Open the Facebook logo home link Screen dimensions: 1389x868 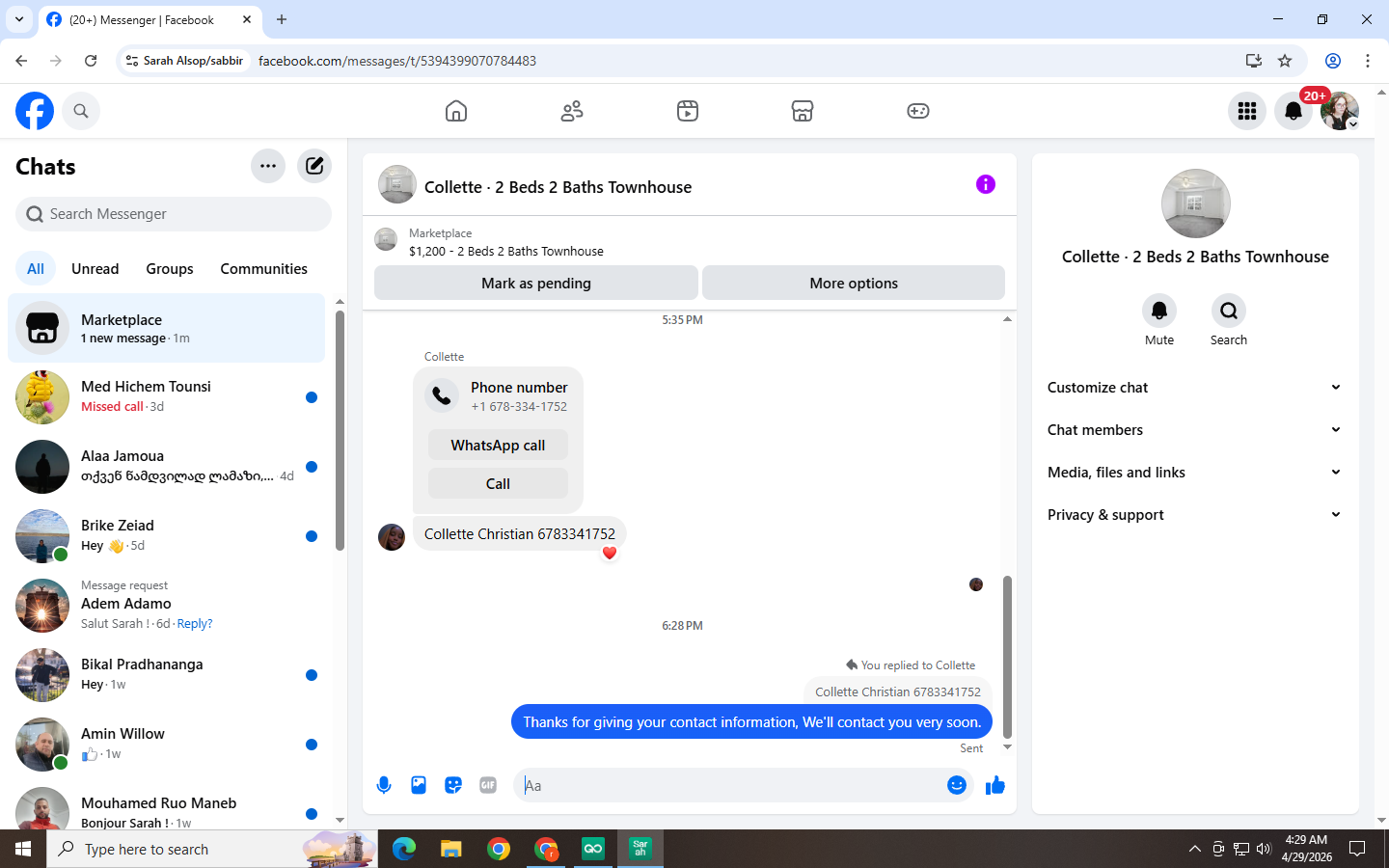[35, 111]
